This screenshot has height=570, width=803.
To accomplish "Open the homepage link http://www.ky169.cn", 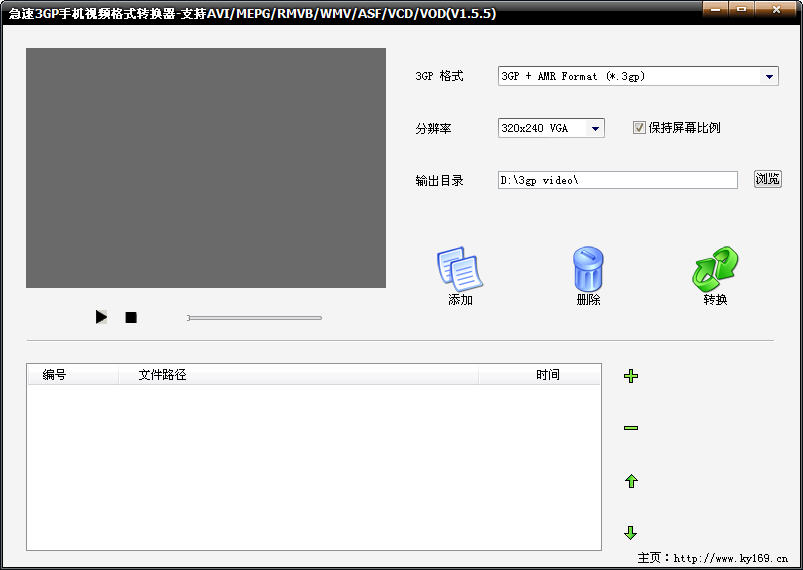I will [x=730, y=558].
